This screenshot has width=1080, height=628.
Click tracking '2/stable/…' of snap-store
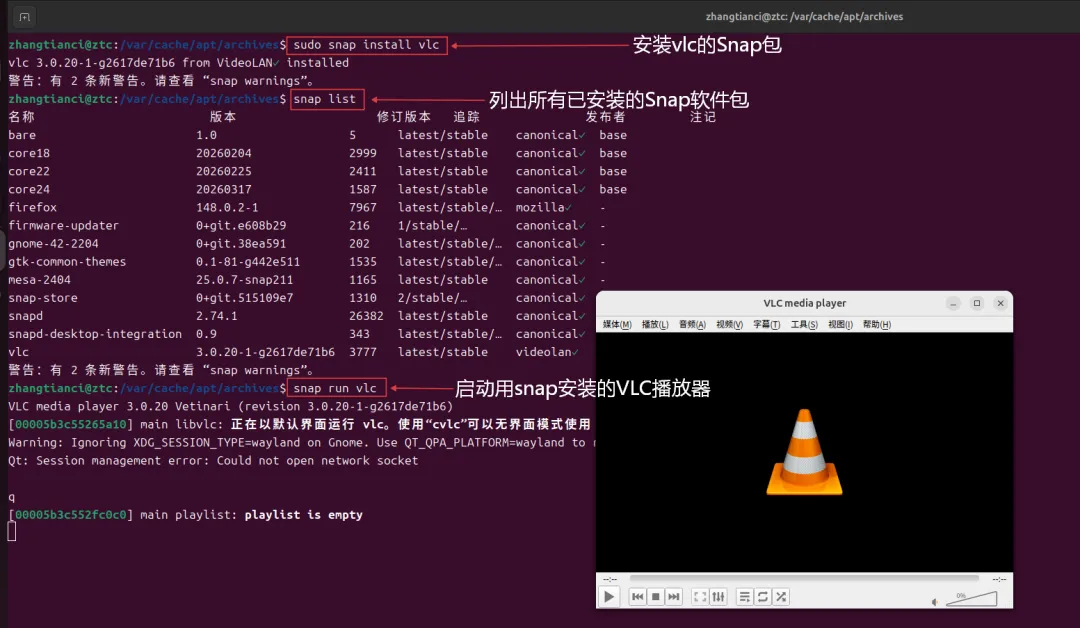click(433, 297)
